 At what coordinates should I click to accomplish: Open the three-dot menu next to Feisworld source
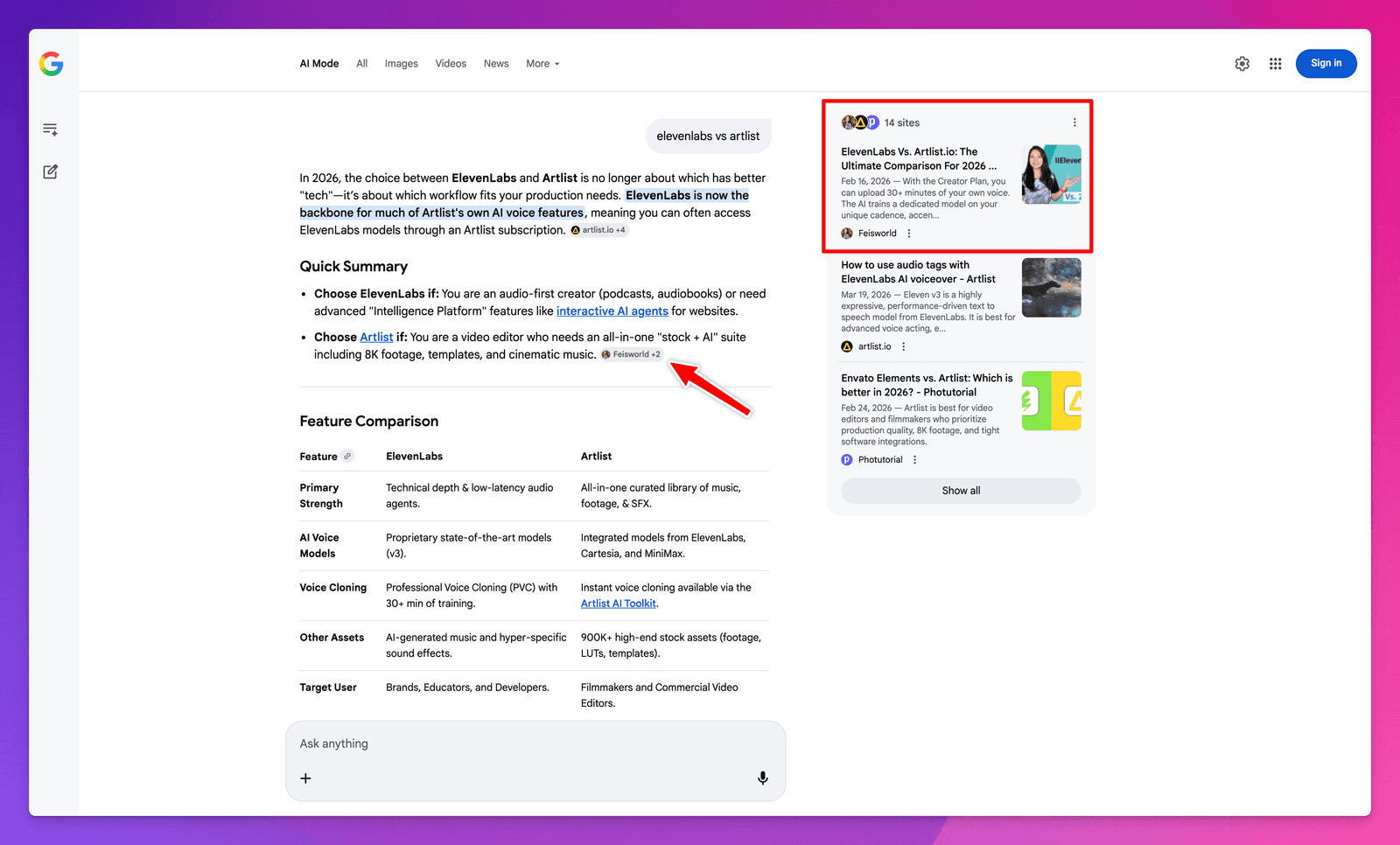pos(909,234)
